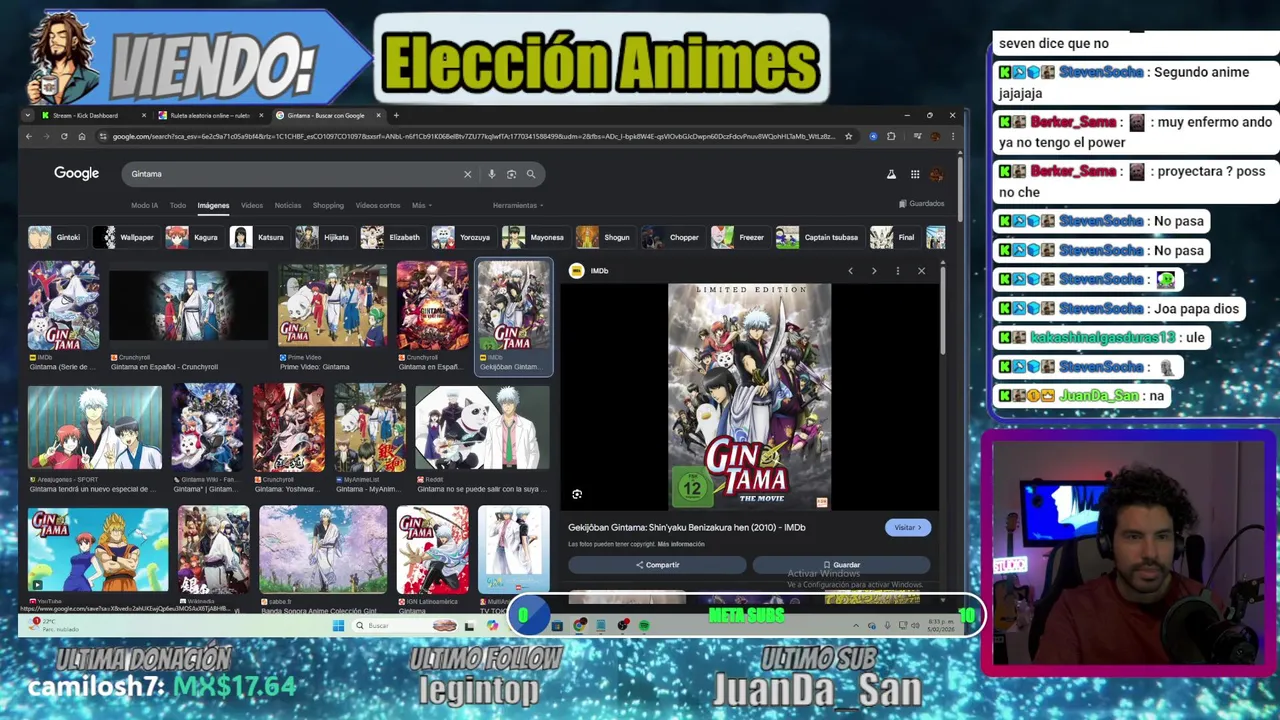Screen dimensions: 1280x720
Task: Click the Google logo
Action: pyautogui.click(x=76, y=173)
